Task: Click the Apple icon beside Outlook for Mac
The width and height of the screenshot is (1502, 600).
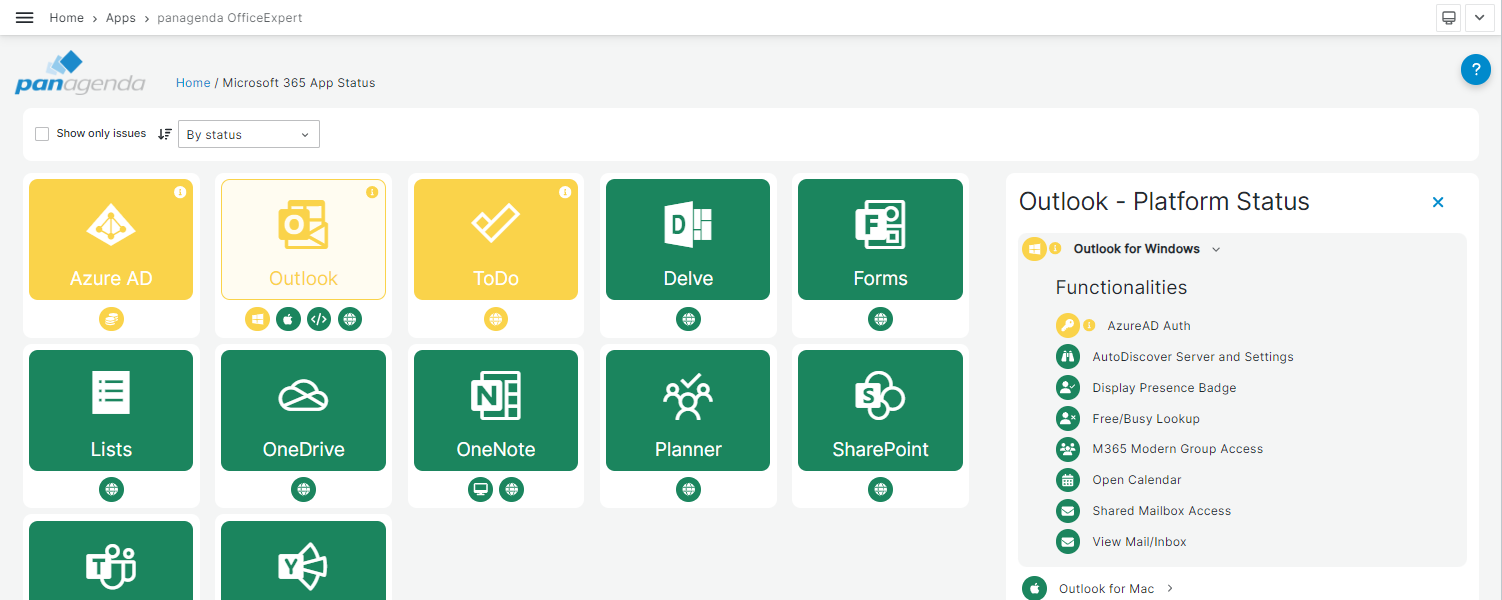Action: click(x=1034, y=588)
